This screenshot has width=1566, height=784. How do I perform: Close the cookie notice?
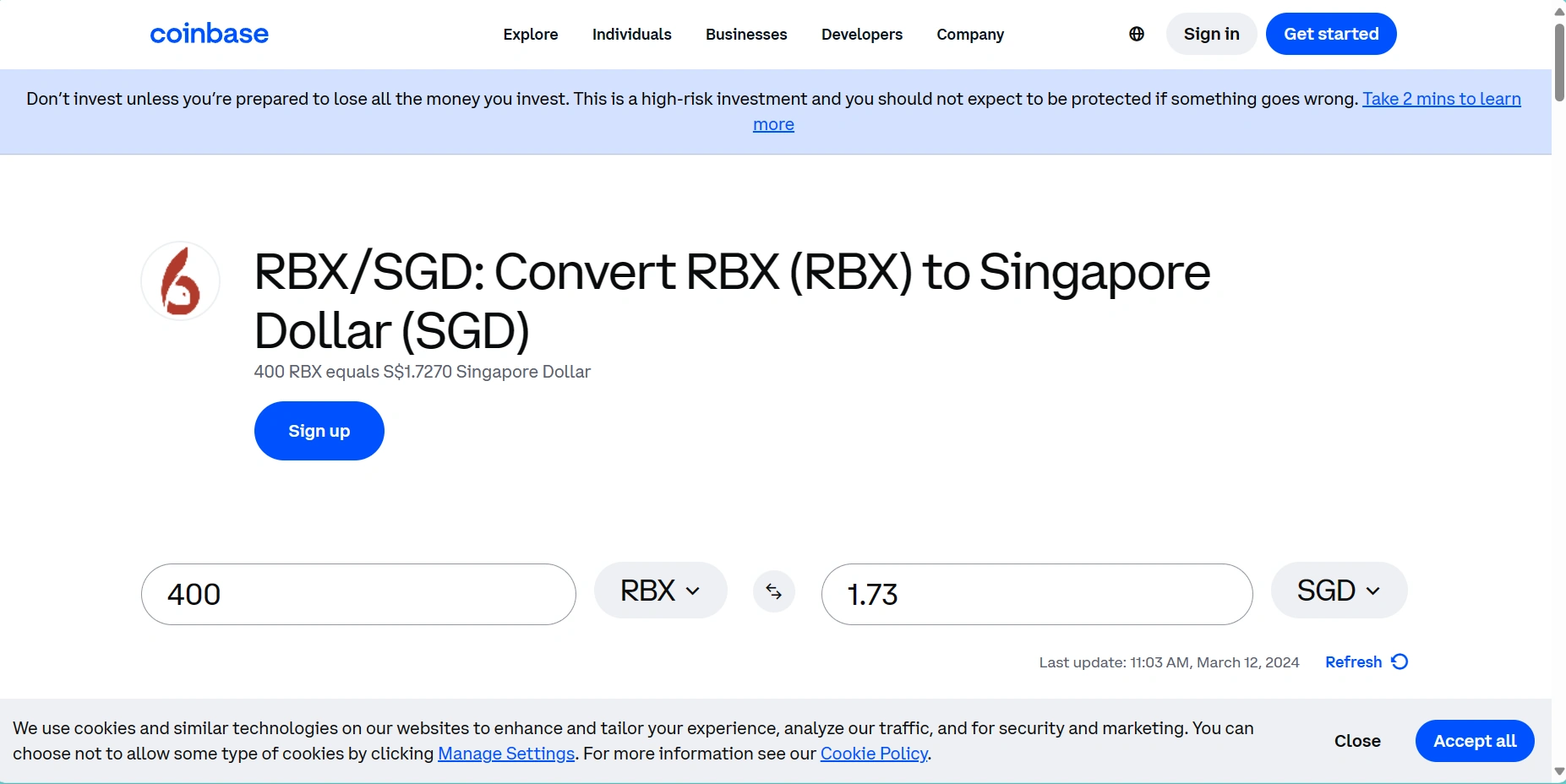pos(1357,741)
